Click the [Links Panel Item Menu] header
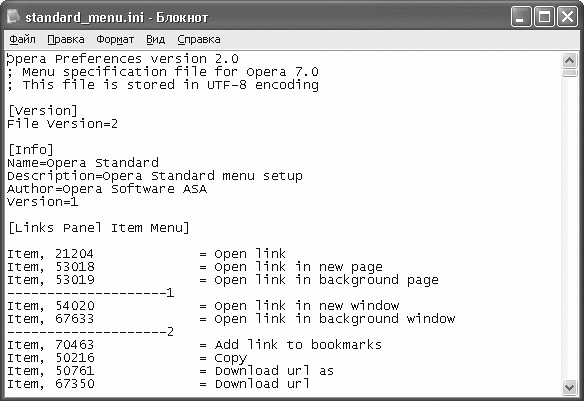 pyautogui.click(x=99, y=227)
